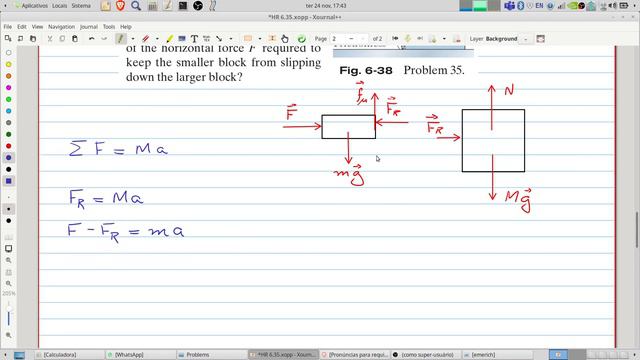Select the rectangular selection tool
Viewport: 640px width, 360px height.
[x=248, y=39]
